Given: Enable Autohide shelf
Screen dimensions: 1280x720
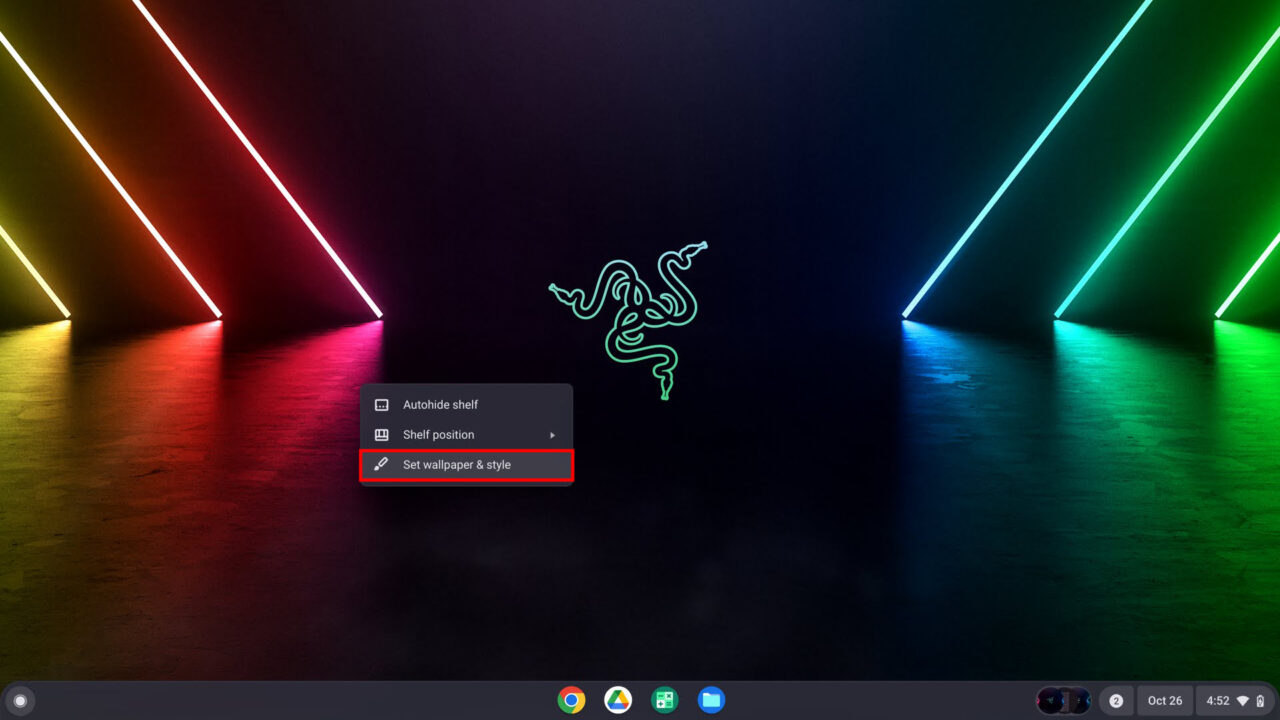Looking at the screenshot, I should 439,404.
